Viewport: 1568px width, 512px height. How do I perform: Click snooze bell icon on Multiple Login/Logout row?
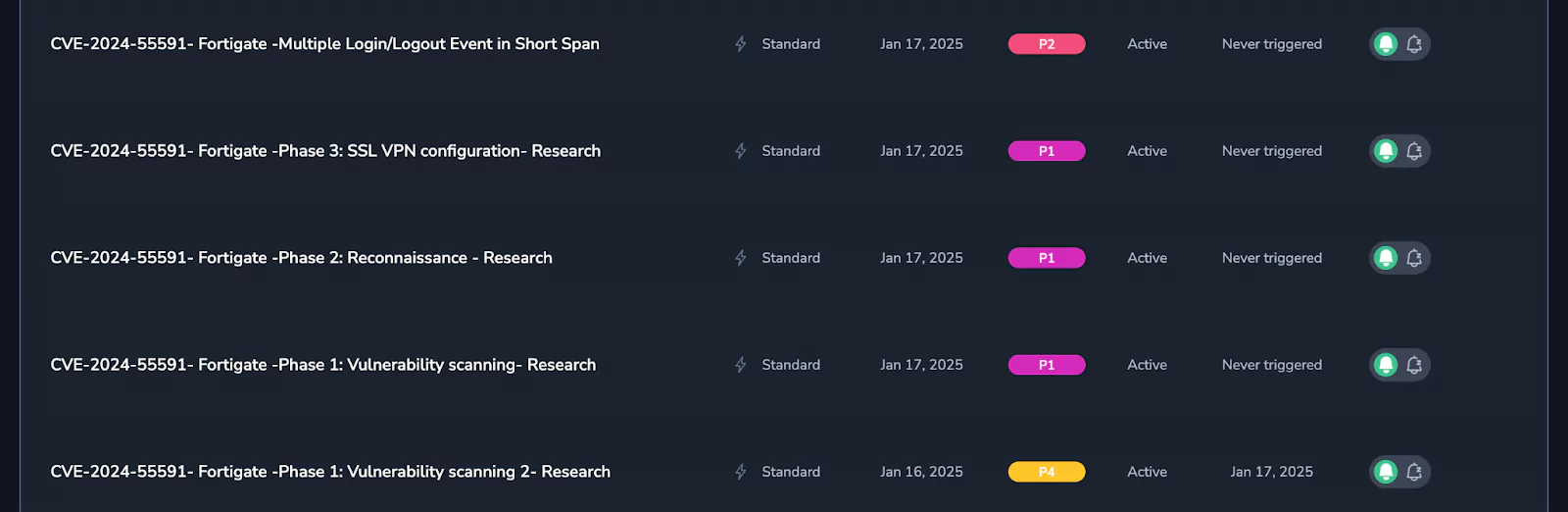(1414, 44)
